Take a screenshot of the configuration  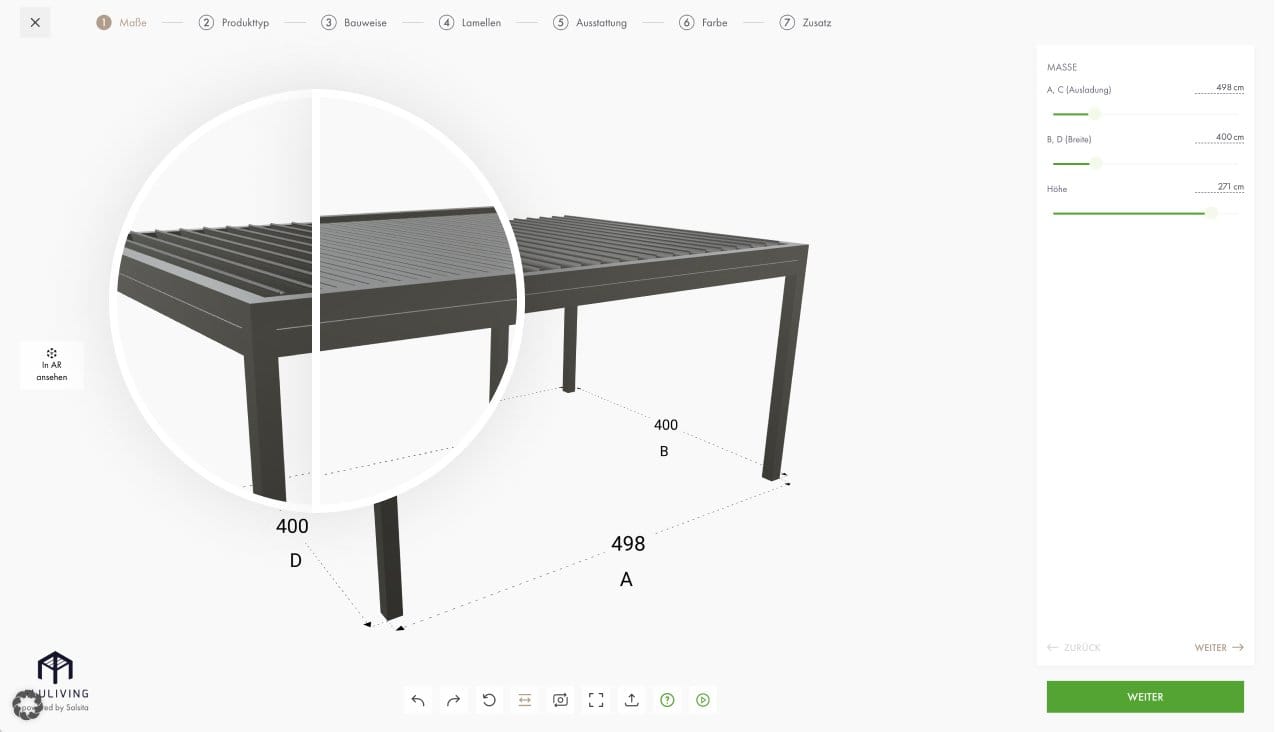point(560,700)
